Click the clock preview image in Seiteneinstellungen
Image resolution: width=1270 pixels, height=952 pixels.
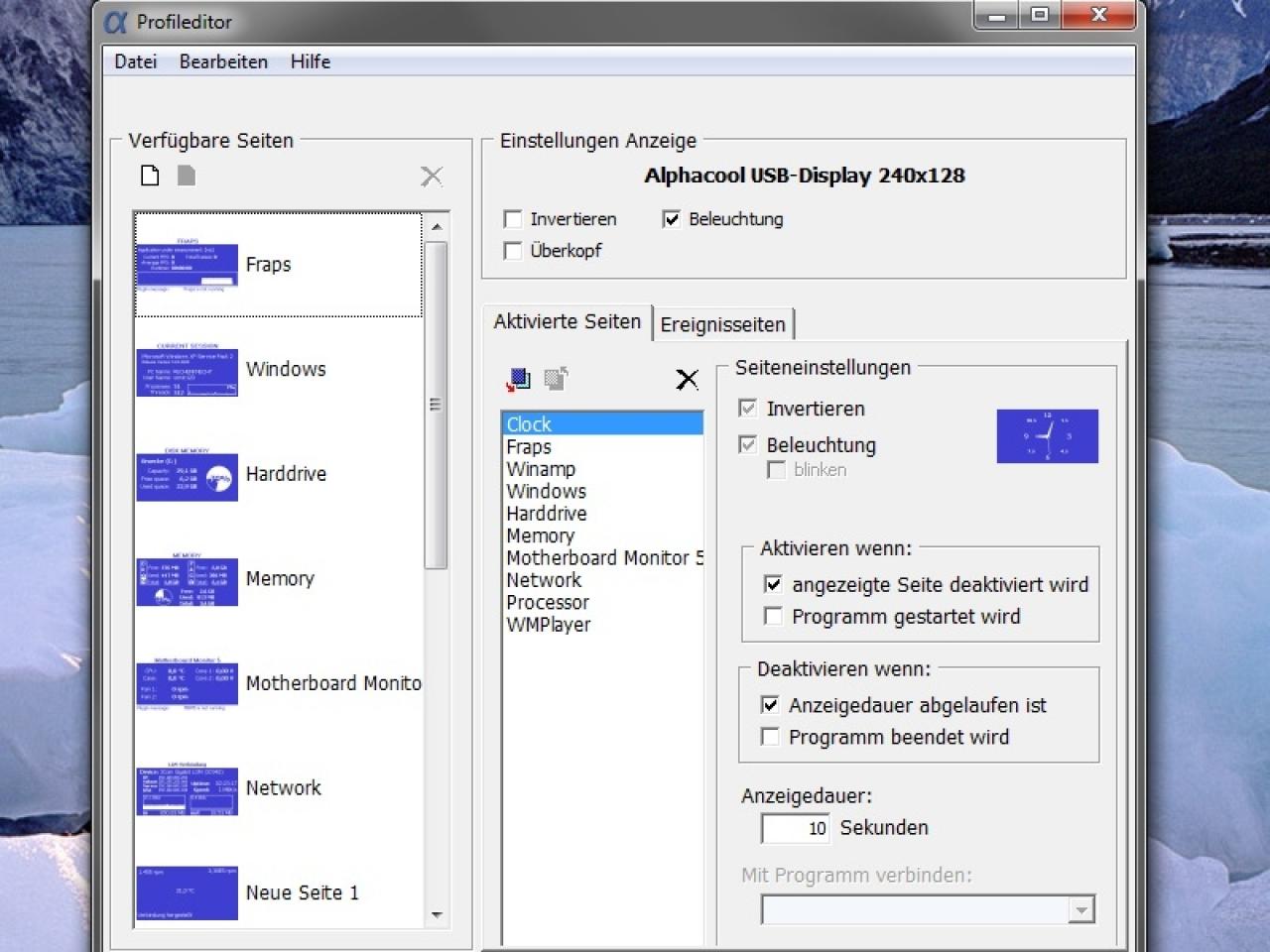tap(1047, 436)
